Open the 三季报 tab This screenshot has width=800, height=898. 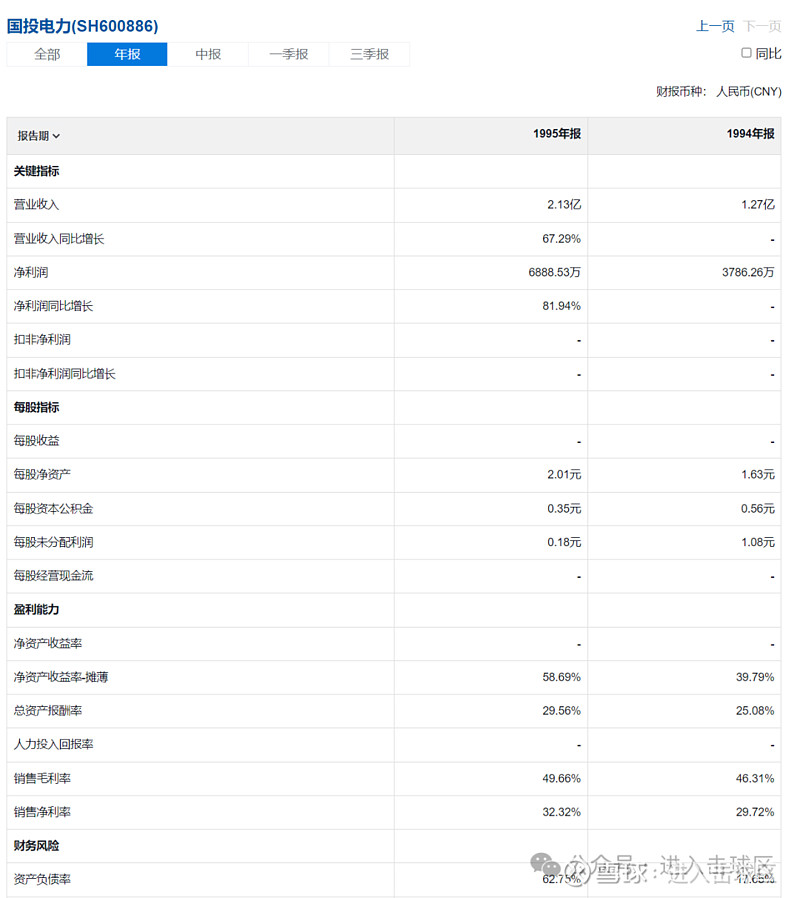[369, 54]
